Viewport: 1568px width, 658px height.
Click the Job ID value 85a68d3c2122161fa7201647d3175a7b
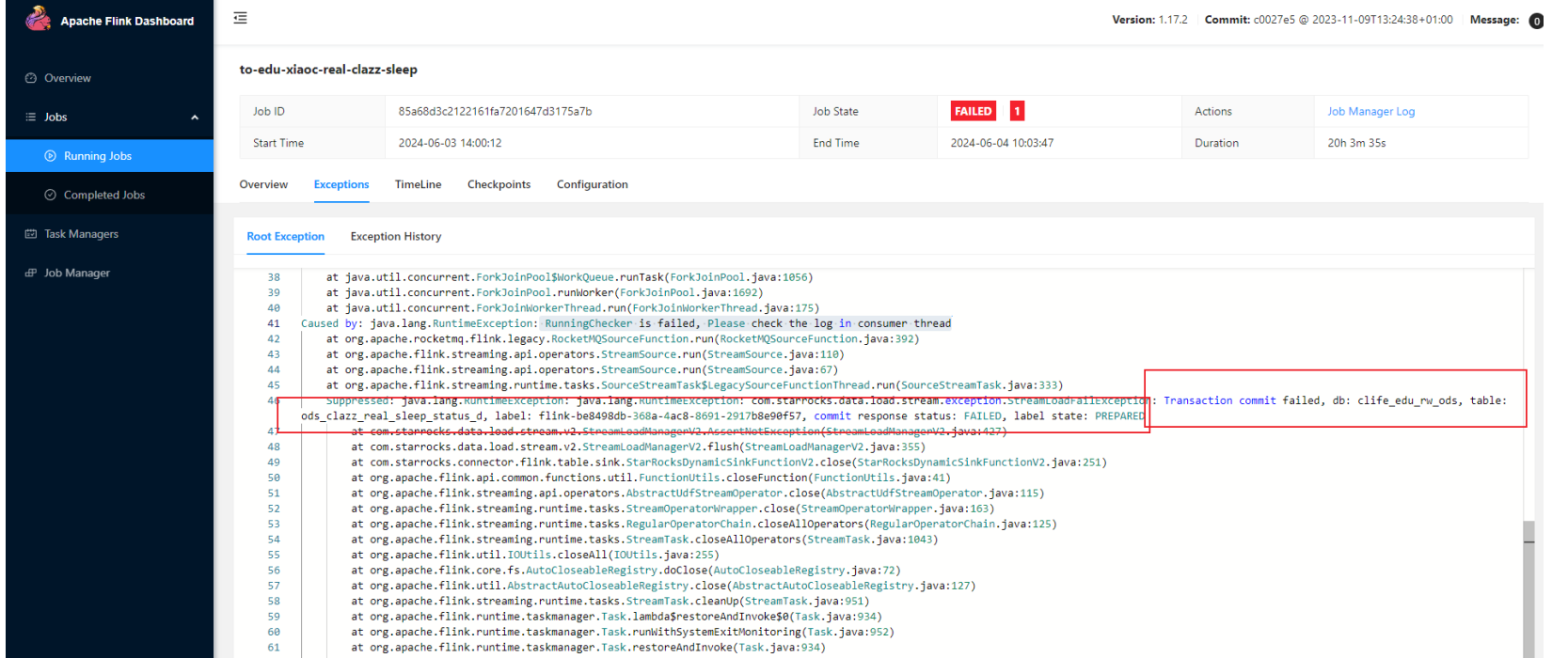point(496,111)
